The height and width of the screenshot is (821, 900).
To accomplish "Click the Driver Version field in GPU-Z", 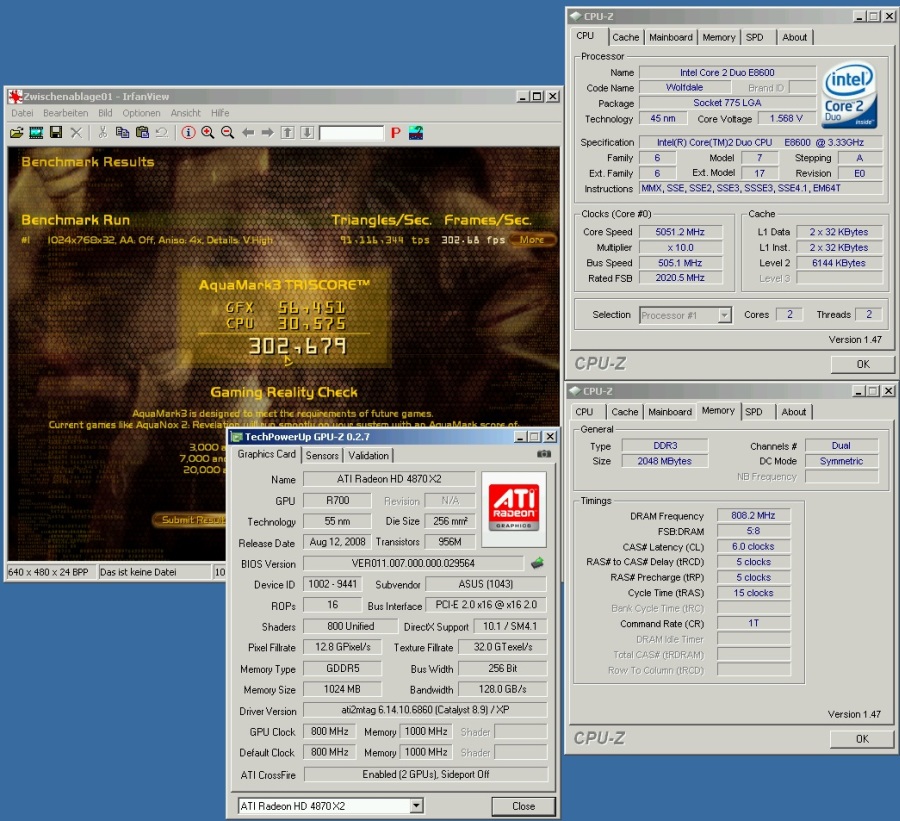I will click(425, 710).
